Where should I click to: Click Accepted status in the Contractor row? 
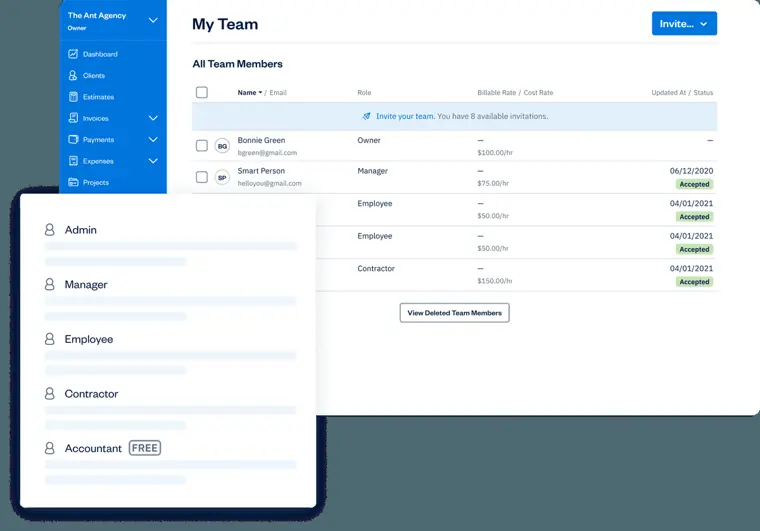point(694,281)
